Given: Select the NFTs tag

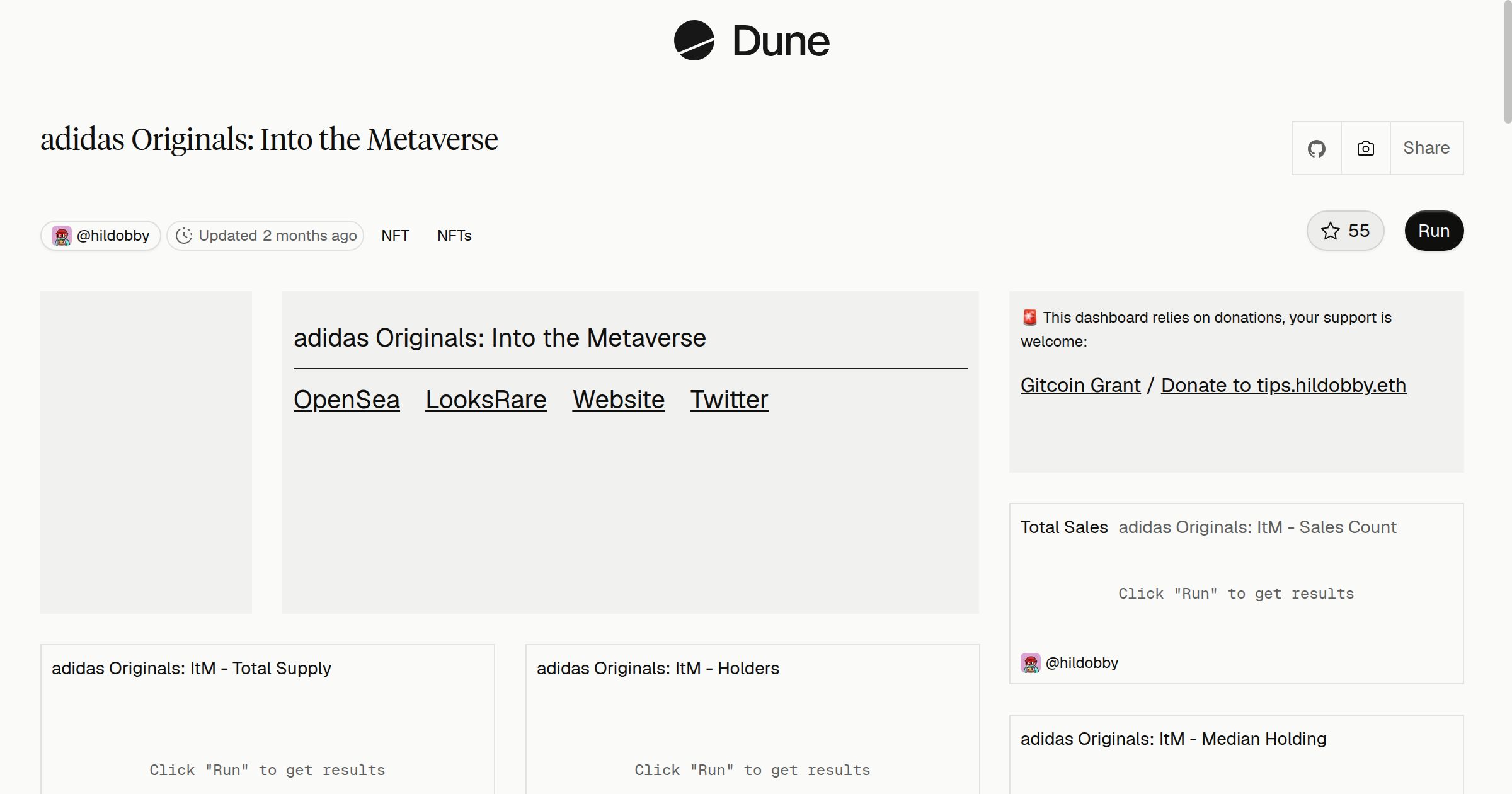Looking at the screenshot, I should 454,236.
